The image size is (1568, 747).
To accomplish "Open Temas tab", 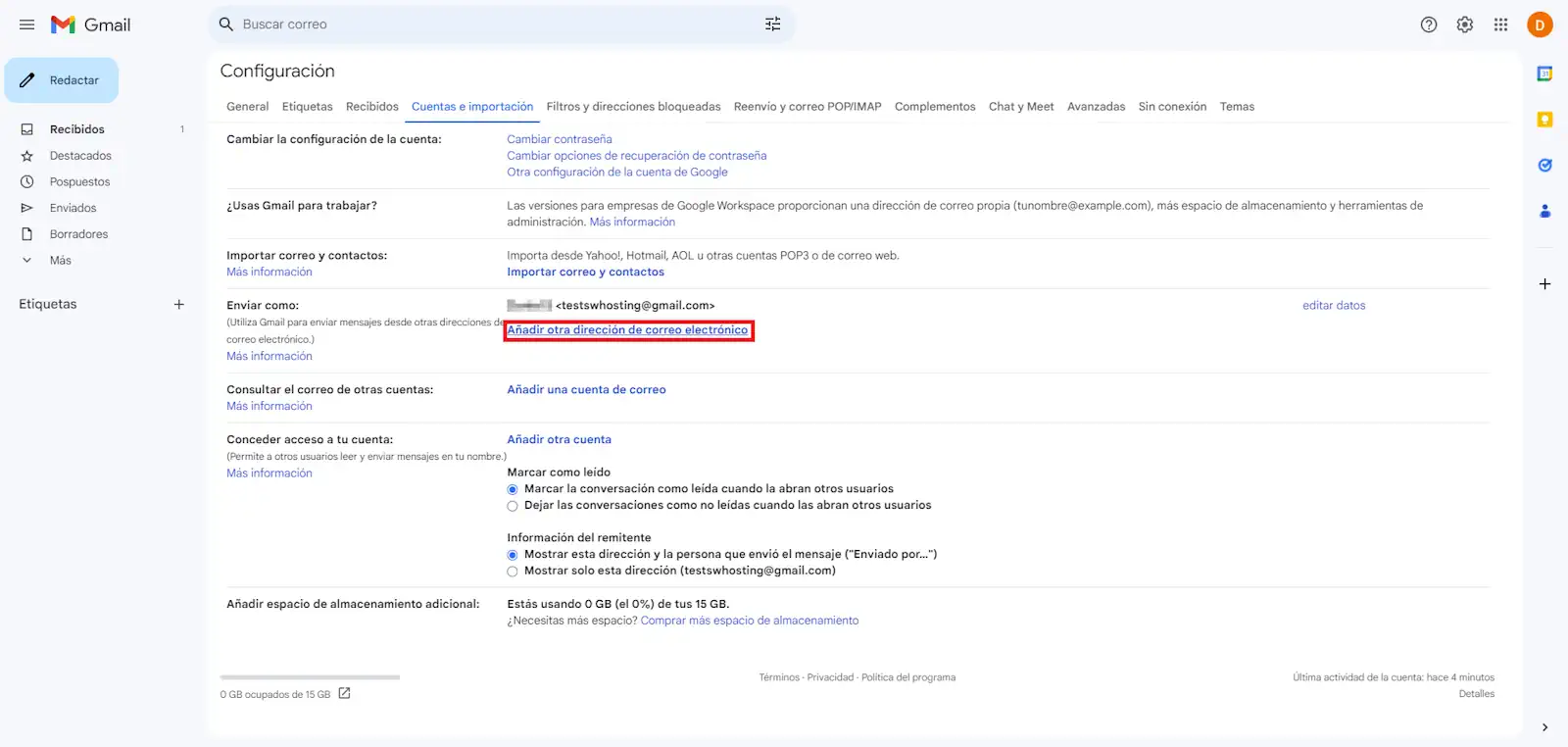I will click(1237, 107).
